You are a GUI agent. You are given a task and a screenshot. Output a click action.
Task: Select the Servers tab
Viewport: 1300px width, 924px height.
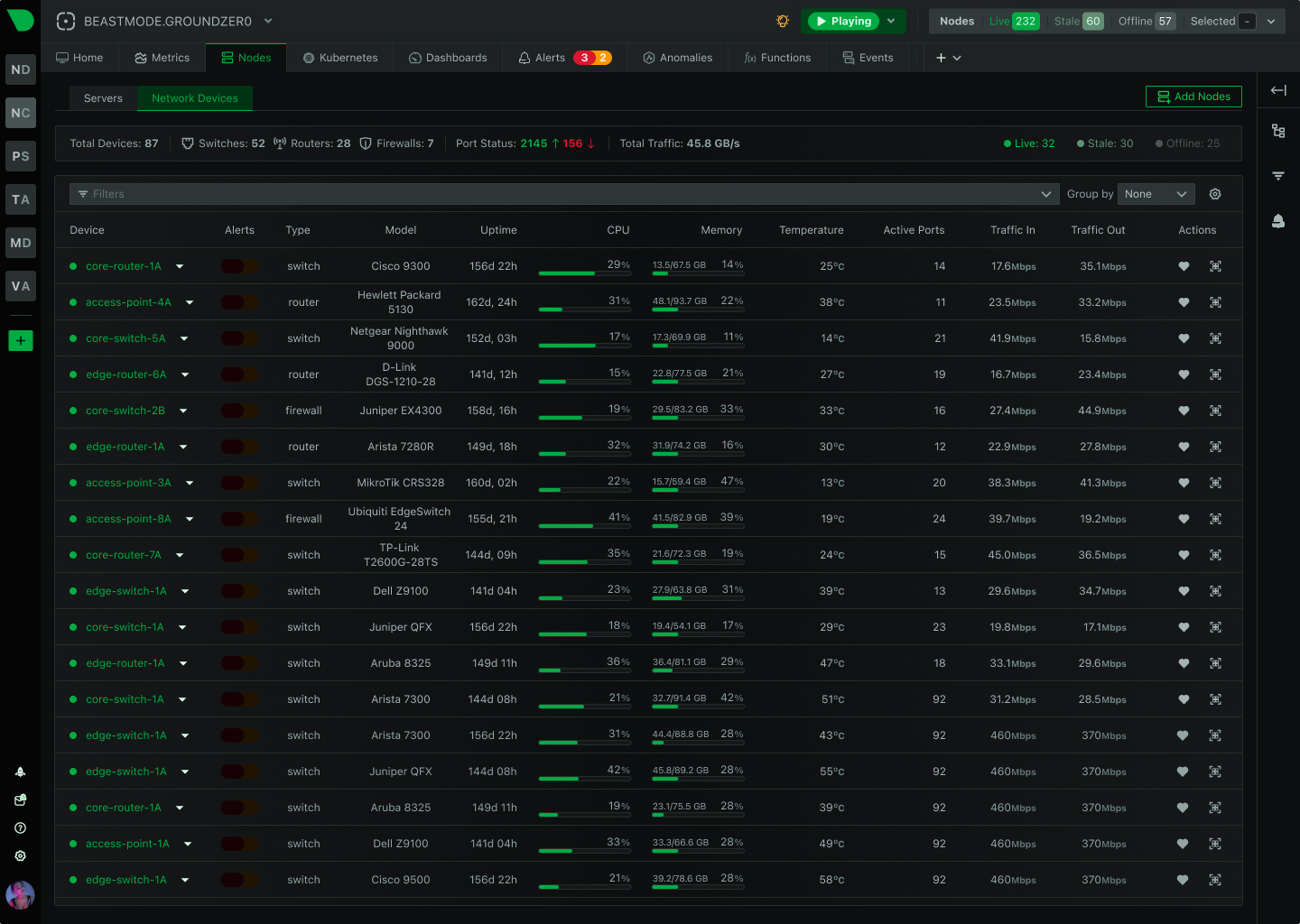102,98
